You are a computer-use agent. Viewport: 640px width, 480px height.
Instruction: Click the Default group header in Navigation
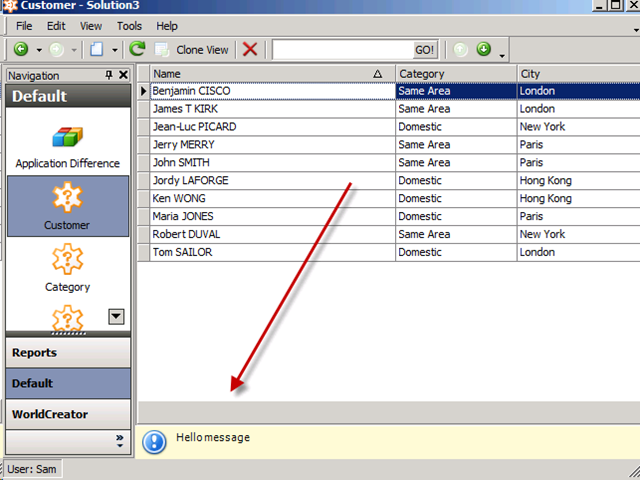[x=68, y=96]
